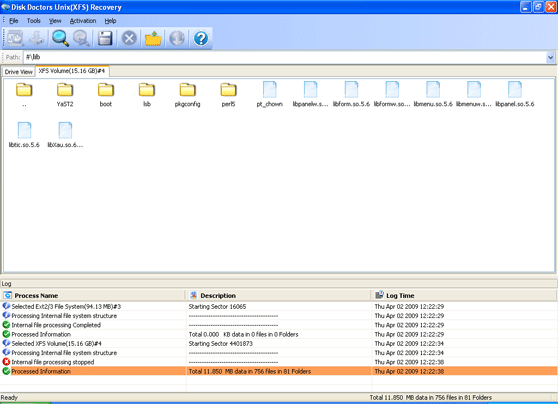Open the File menu
Image resolution: width=558 pixels, height=404 pixels.
click(14, 21)
